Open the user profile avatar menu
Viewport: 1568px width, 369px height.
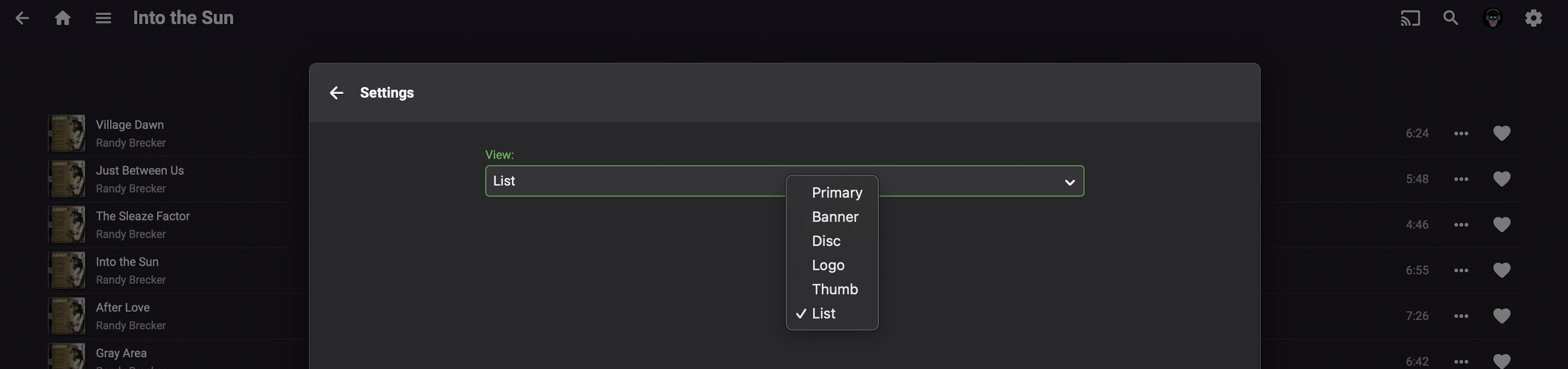pos(1492,18)
